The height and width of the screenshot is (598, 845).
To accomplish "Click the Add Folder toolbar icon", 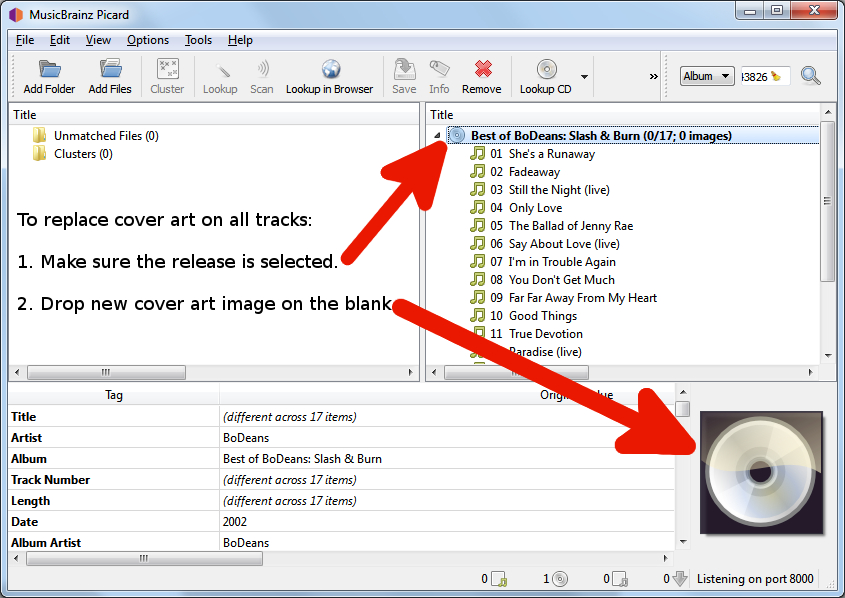I will pos(49,69).
